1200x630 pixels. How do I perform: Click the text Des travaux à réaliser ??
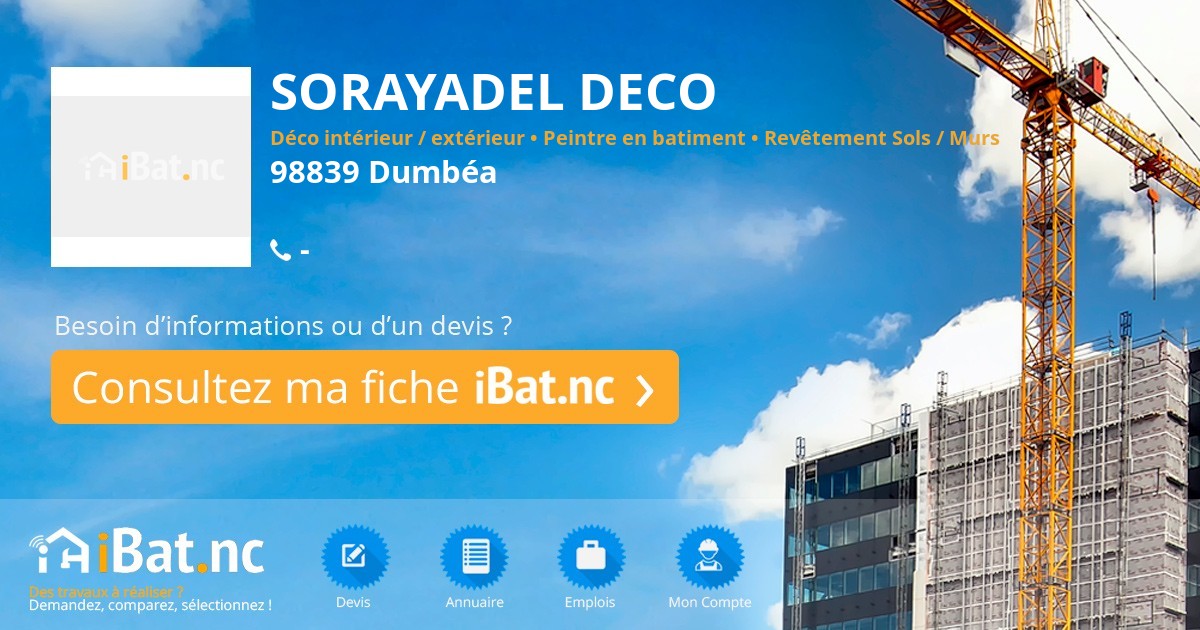click(107, 591)
